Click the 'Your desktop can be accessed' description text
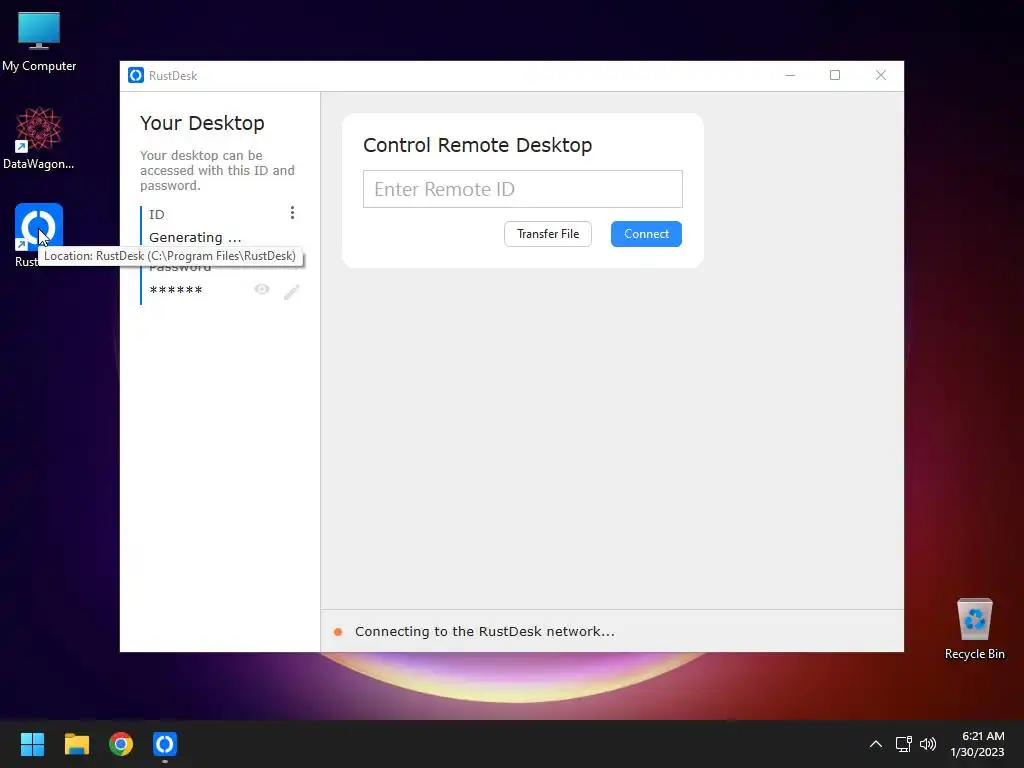This screenshot has height=768, width=1024. pos(217,170)
